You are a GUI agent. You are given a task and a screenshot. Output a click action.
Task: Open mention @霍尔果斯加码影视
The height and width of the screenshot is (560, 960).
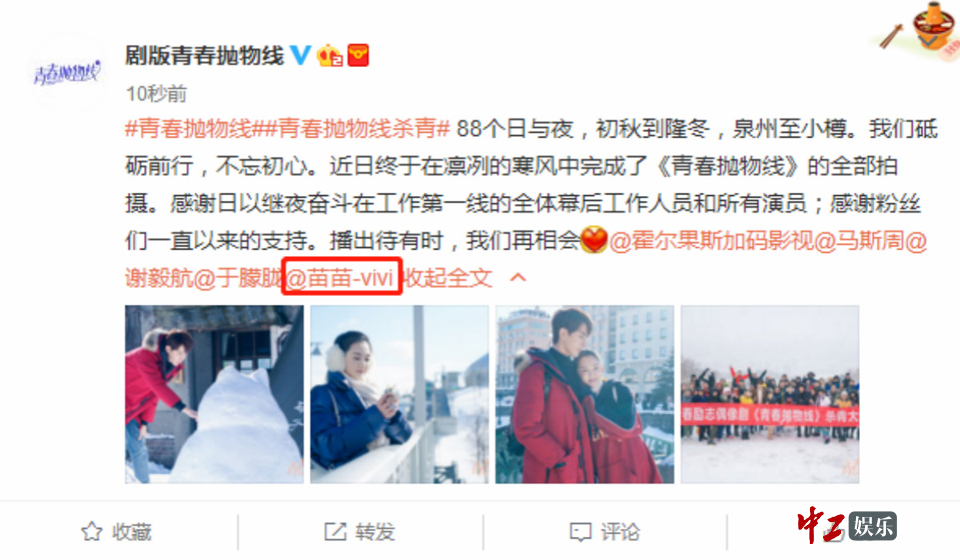coord(711,241)
